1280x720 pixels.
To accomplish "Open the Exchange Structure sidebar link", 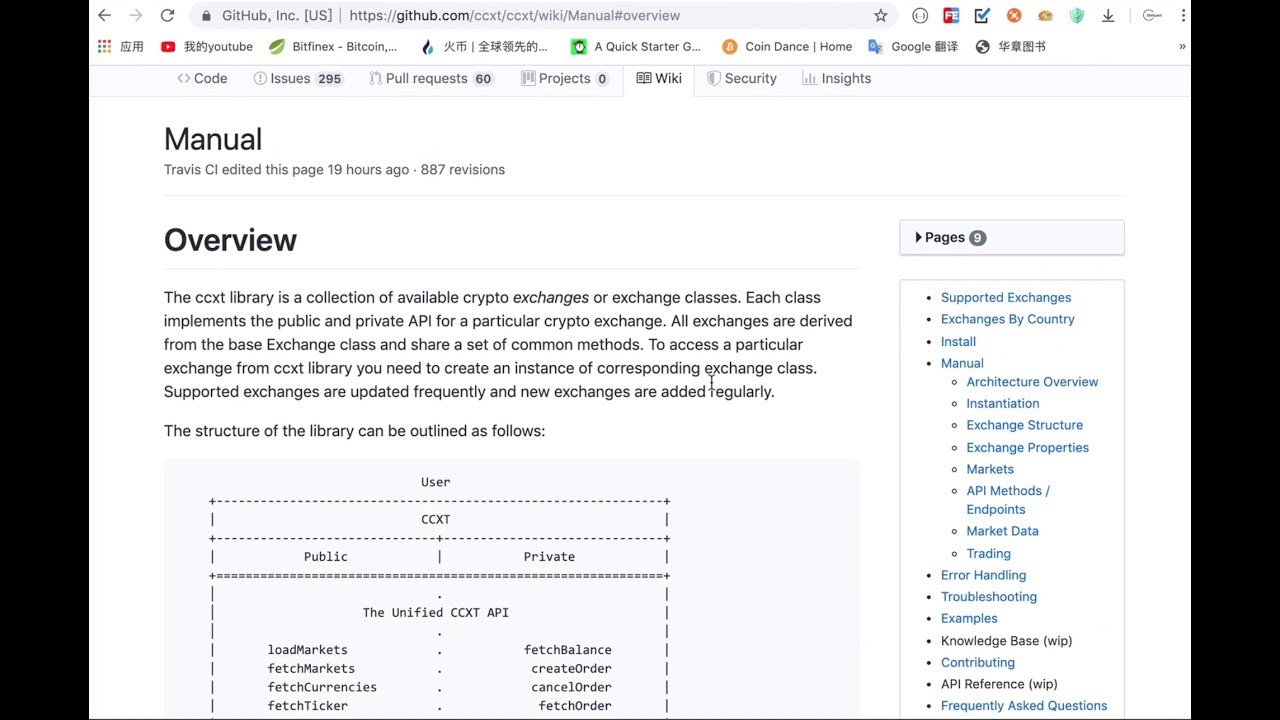I will (1024, 425).
